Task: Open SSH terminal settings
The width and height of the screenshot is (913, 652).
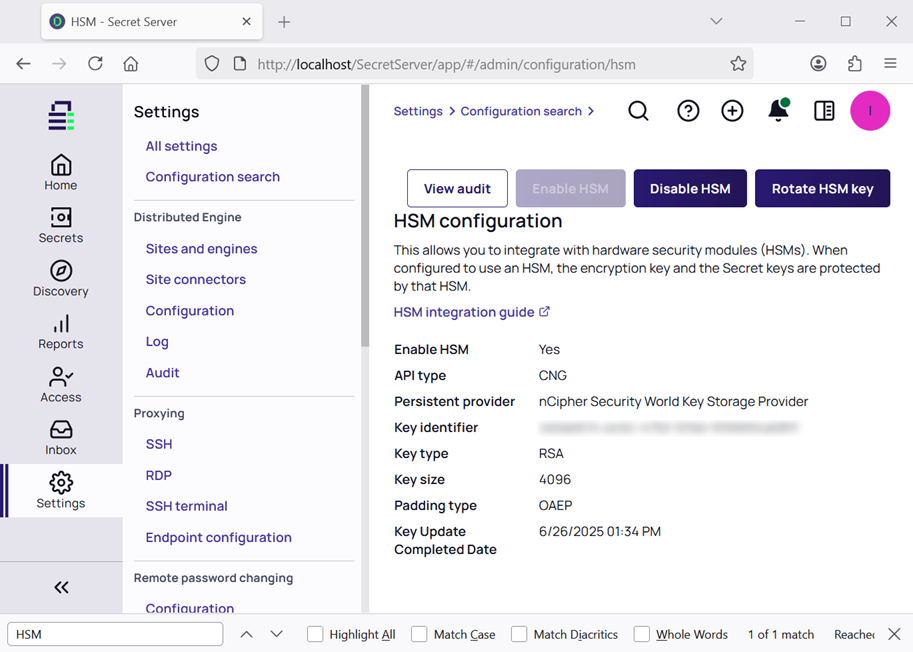Action: pyautogui.click(x=186, y=506)
